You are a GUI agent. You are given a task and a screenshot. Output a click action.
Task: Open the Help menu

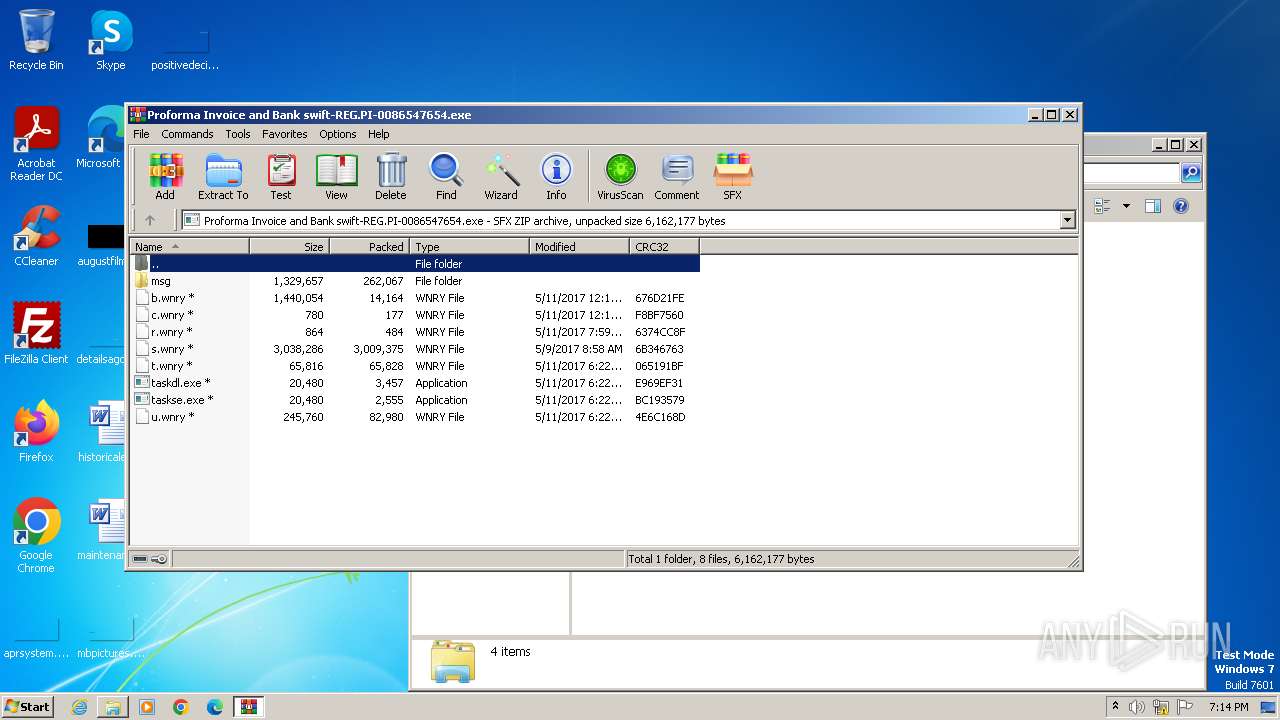(x=379, y=134)
